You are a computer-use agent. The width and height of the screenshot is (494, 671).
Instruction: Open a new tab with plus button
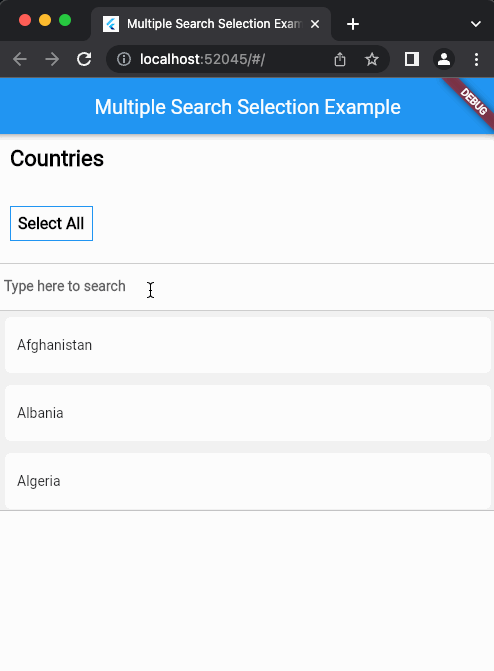pos(353,24)
